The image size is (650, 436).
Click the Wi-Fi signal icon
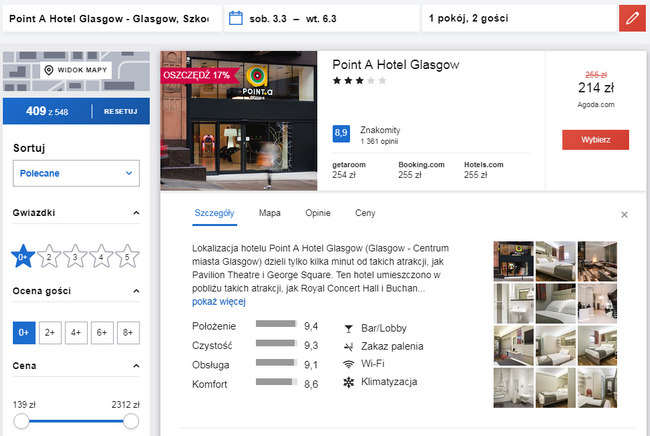pos(348,364)
